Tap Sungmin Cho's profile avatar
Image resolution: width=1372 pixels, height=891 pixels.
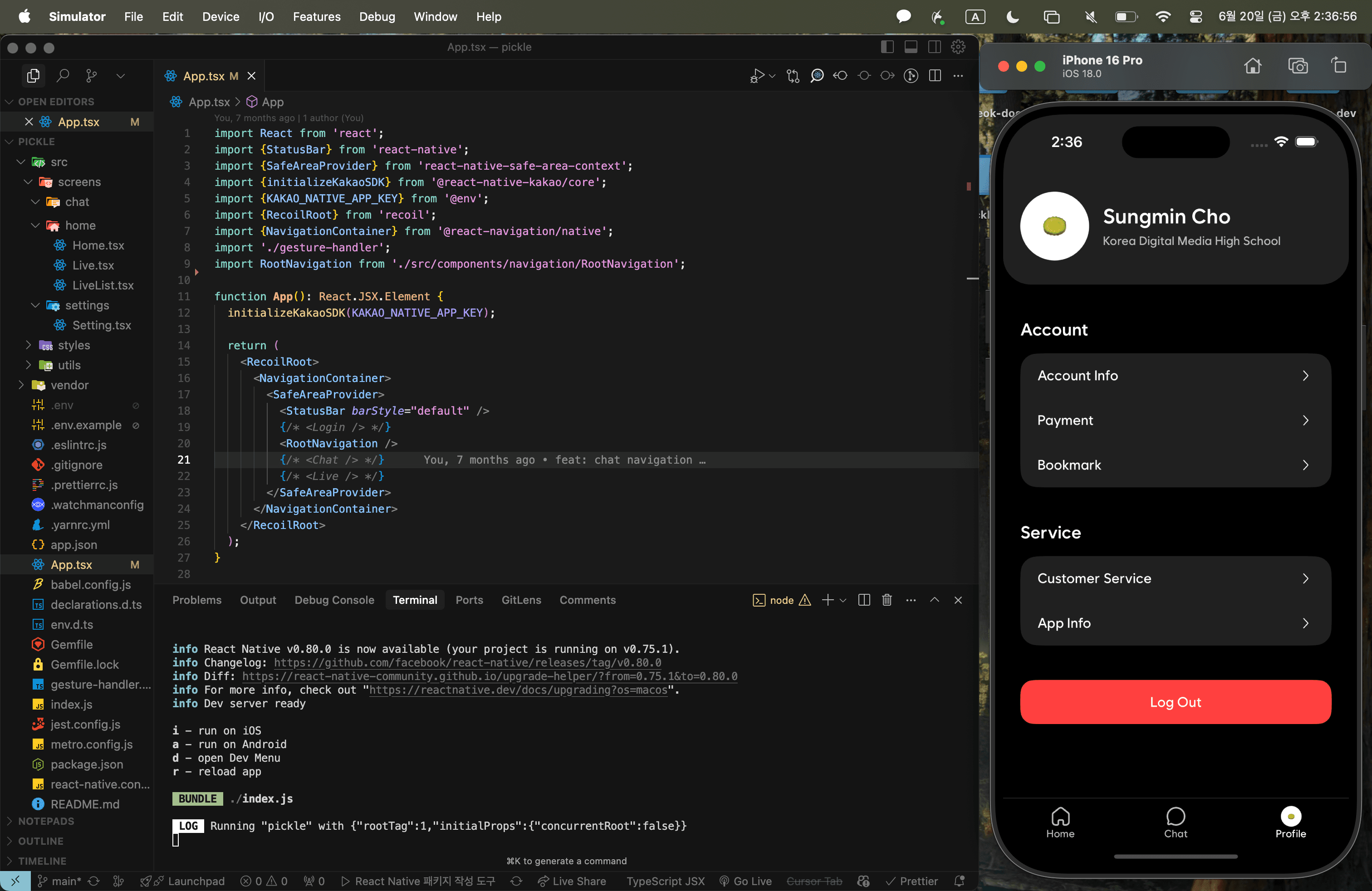[1054, 226]
